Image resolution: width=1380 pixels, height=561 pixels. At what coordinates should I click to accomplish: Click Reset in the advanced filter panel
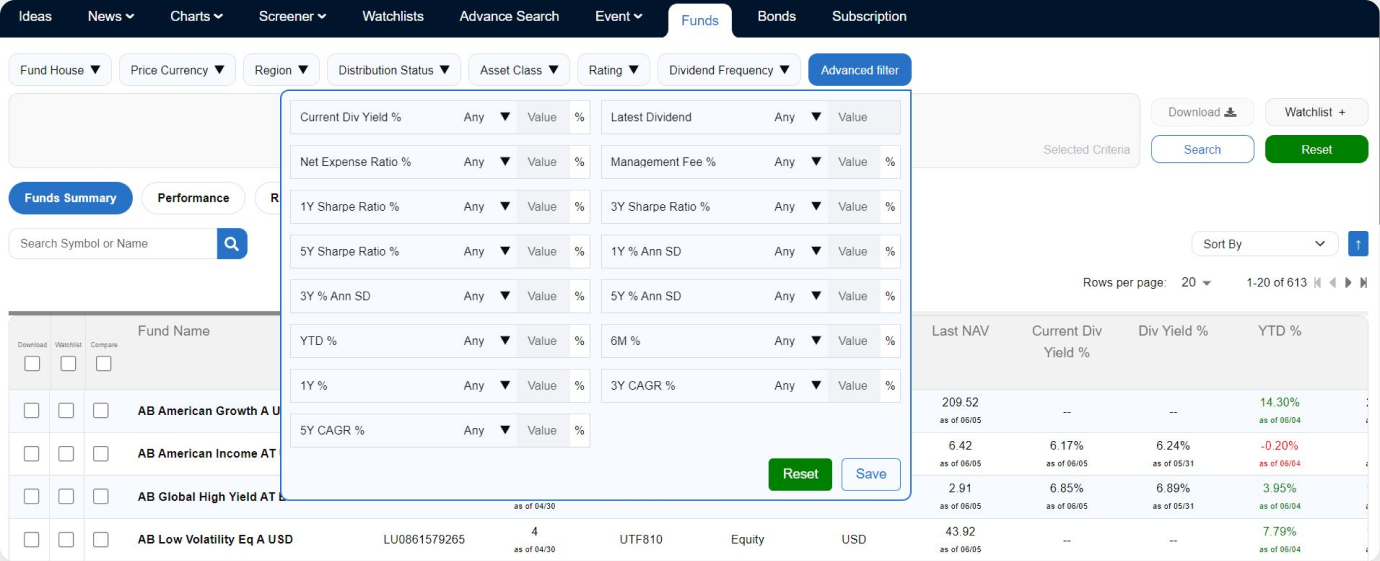click(800, 474)
